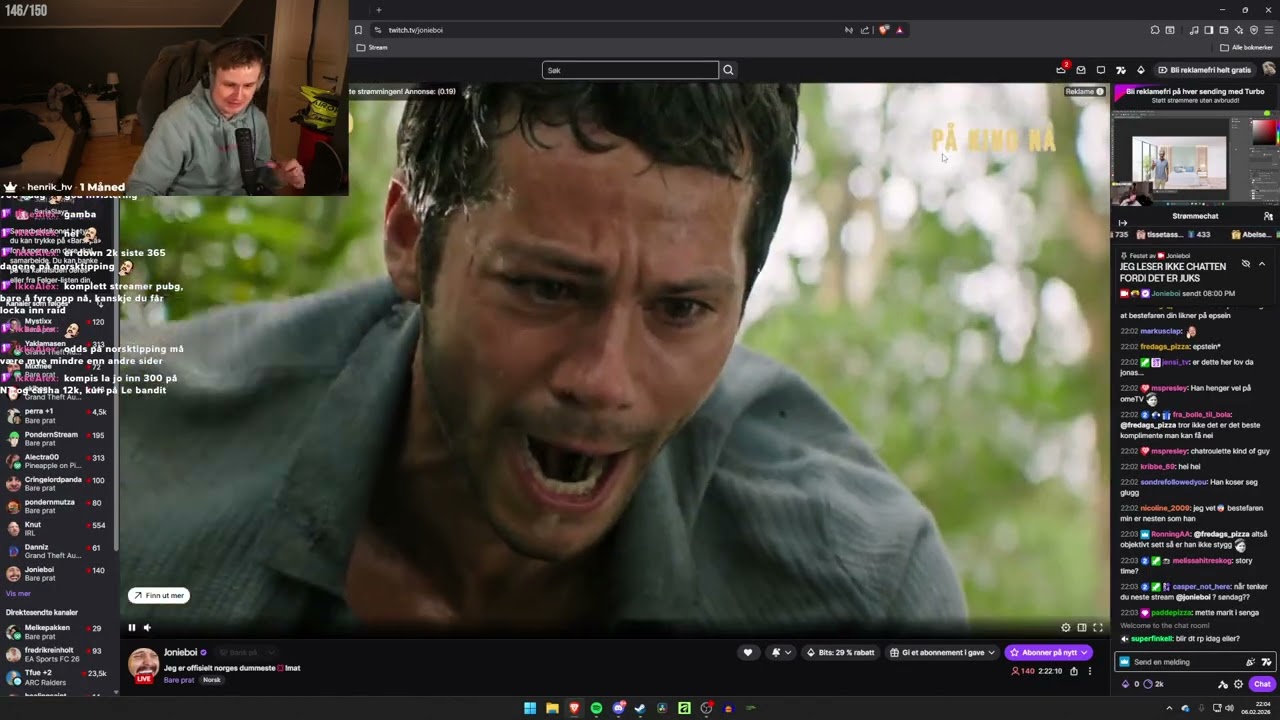The image size is (1280, 720).
Task: Open the Stream bookmark folder
Action: pos(372,47)
